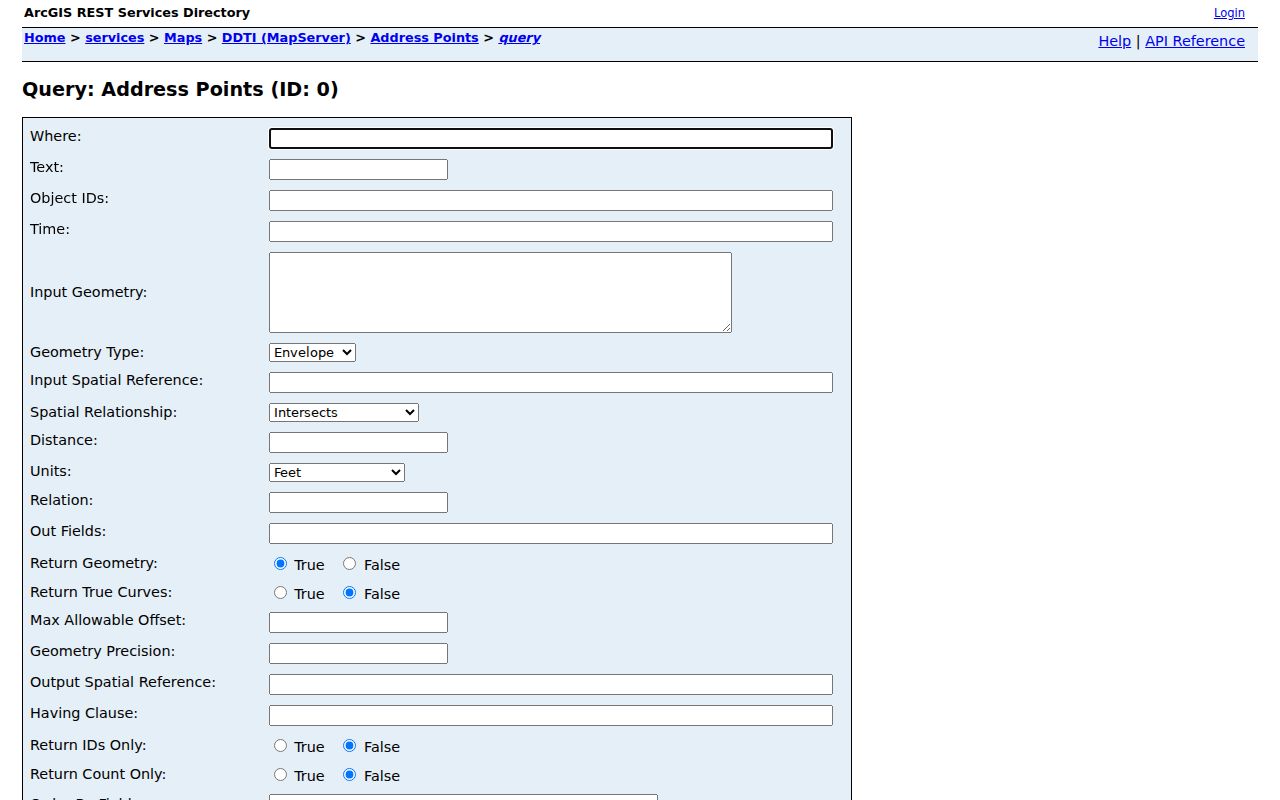Focus the Where input field
This screenshot has width=1280, height=800.
[551, 139]
